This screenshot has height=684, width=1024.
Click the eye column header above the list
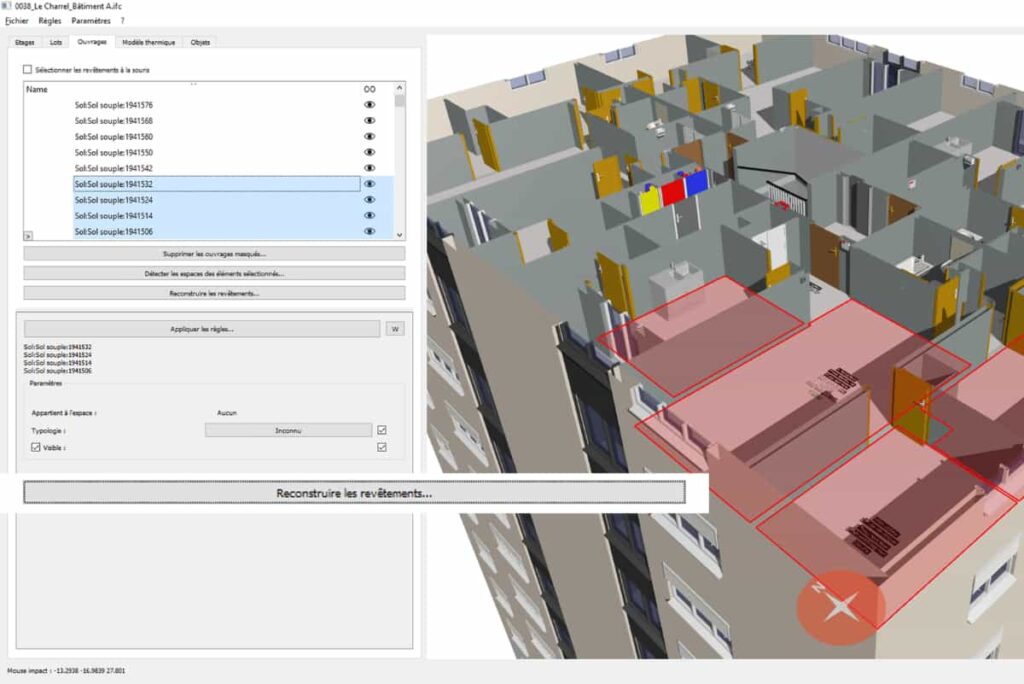point(370,88)
